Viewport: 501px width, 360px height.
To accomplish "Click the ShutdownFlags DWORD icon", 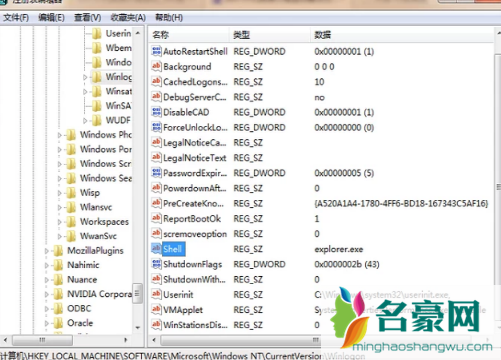I will pyautogui.click(x=156, y=264).
